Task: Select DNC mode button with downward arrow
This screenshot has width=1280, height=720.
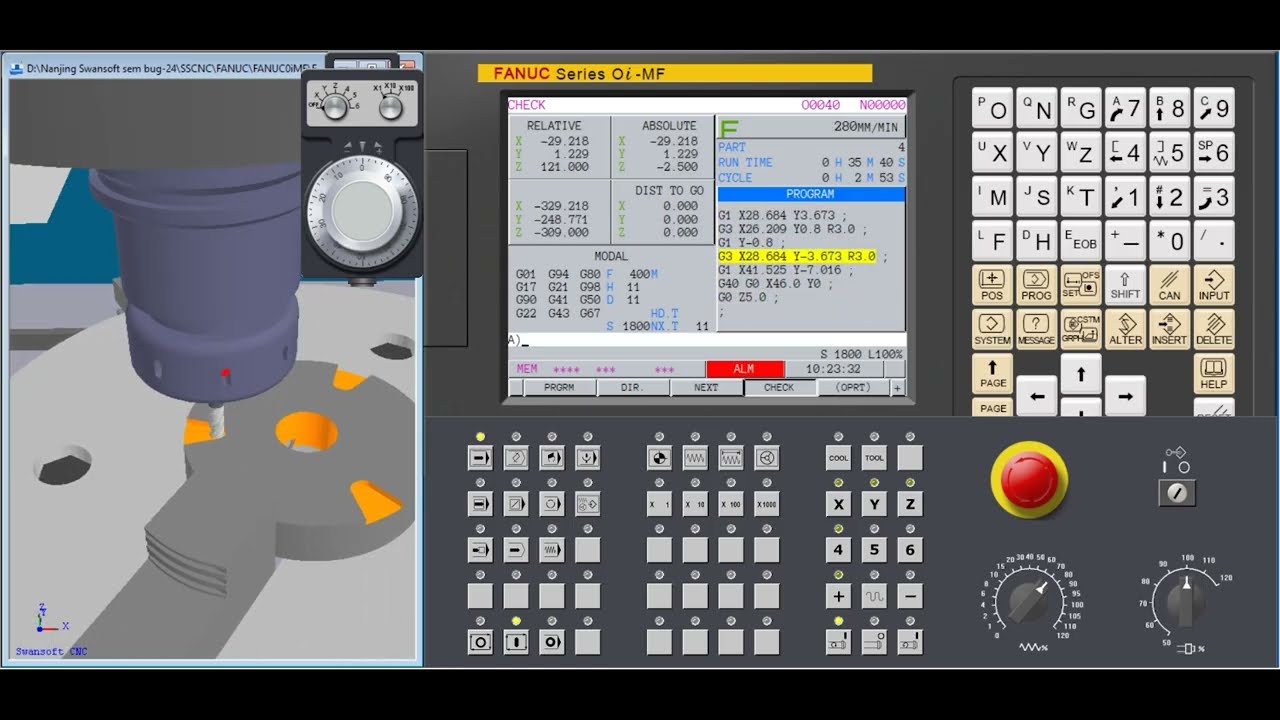Action: pyautogui.click(x=588, y=458)
